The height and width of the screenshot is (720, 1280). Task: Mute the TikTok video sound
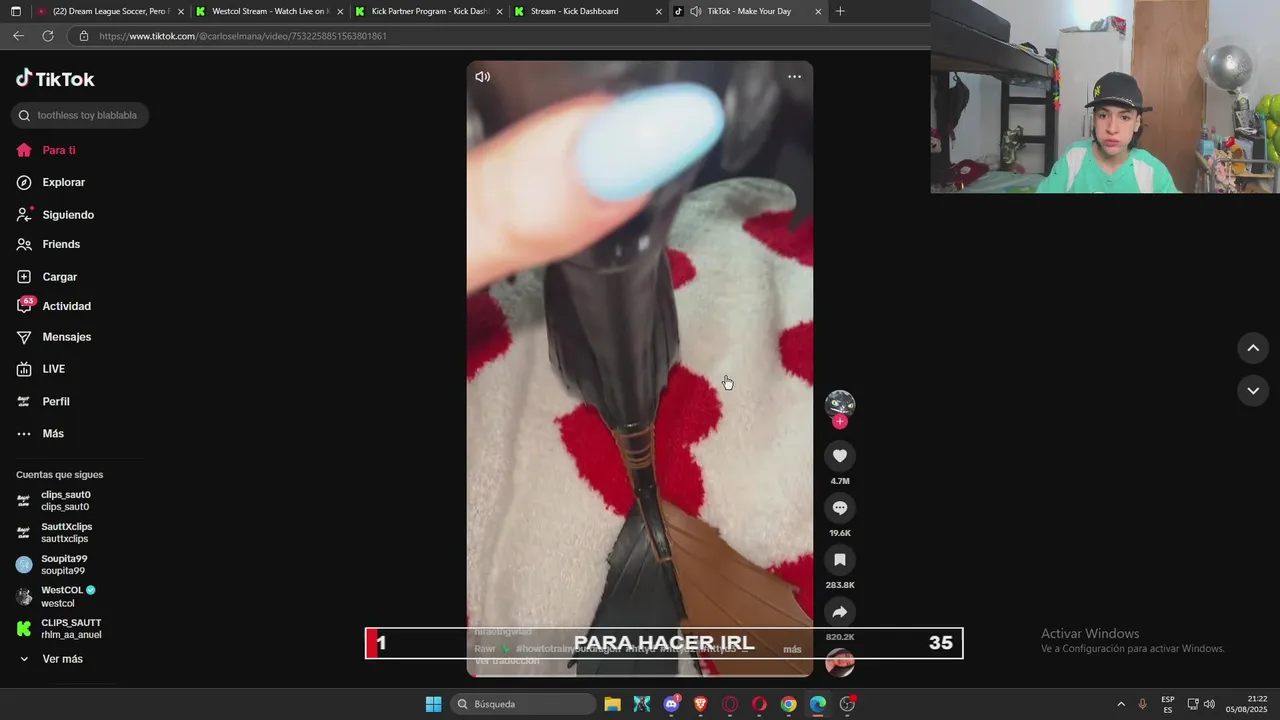pyautogui.click(x=483, y=77)
